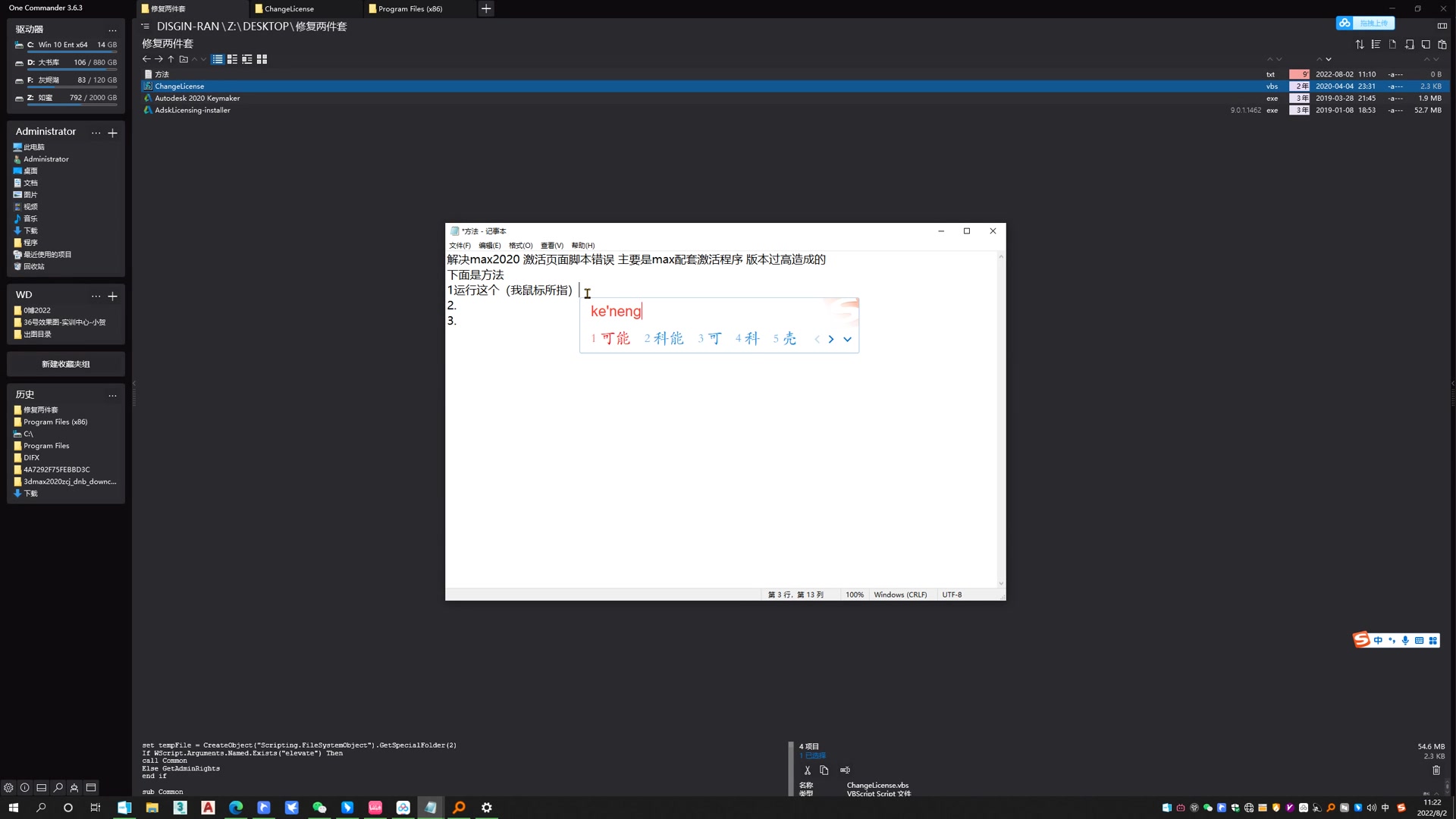Open One Commander settings gear
Image resolution: width=1456 pixels, height=819 pixels.
(8, 788)
